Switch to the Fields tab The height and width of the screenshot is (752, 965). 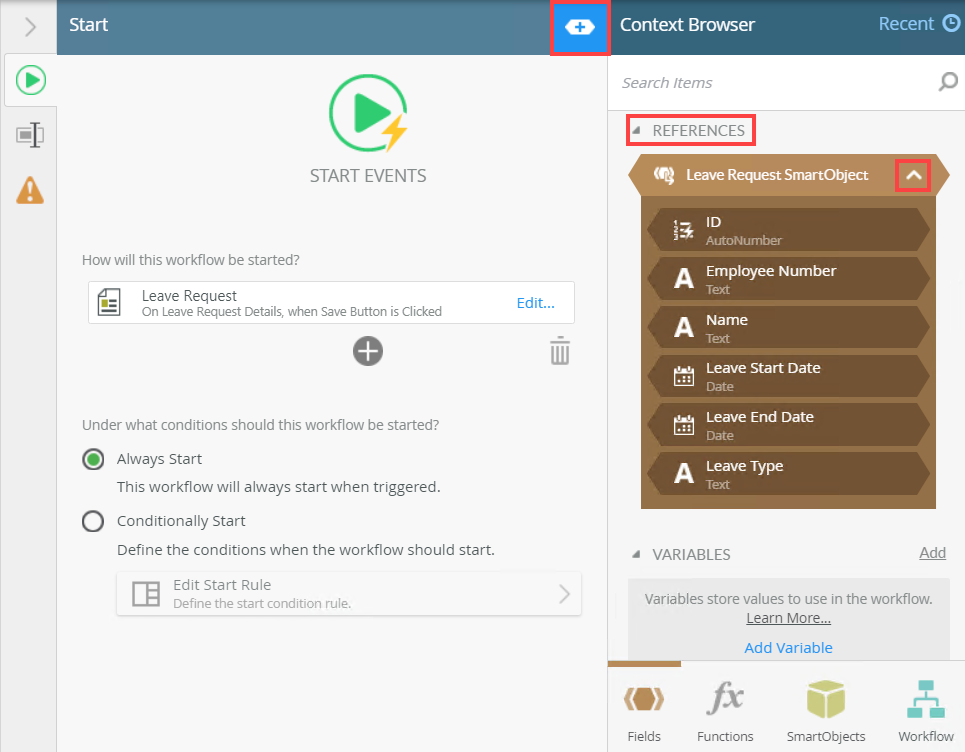coord(644,710)
